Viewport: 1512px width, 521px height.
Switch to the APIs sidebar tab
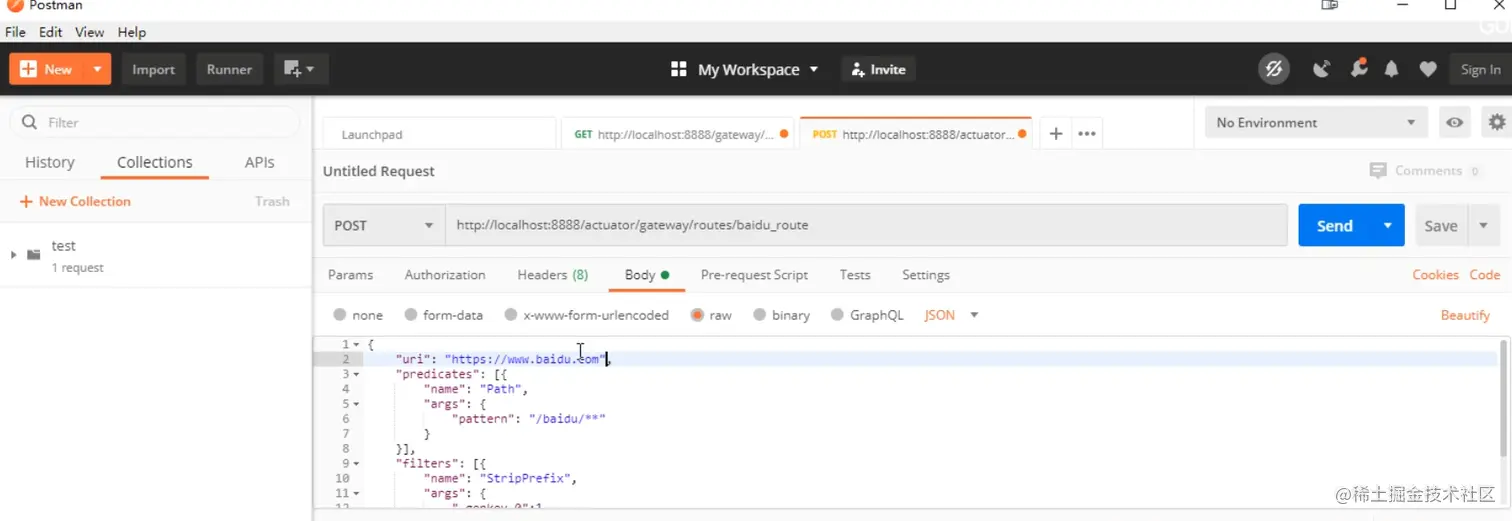click(x=260, y=162)
